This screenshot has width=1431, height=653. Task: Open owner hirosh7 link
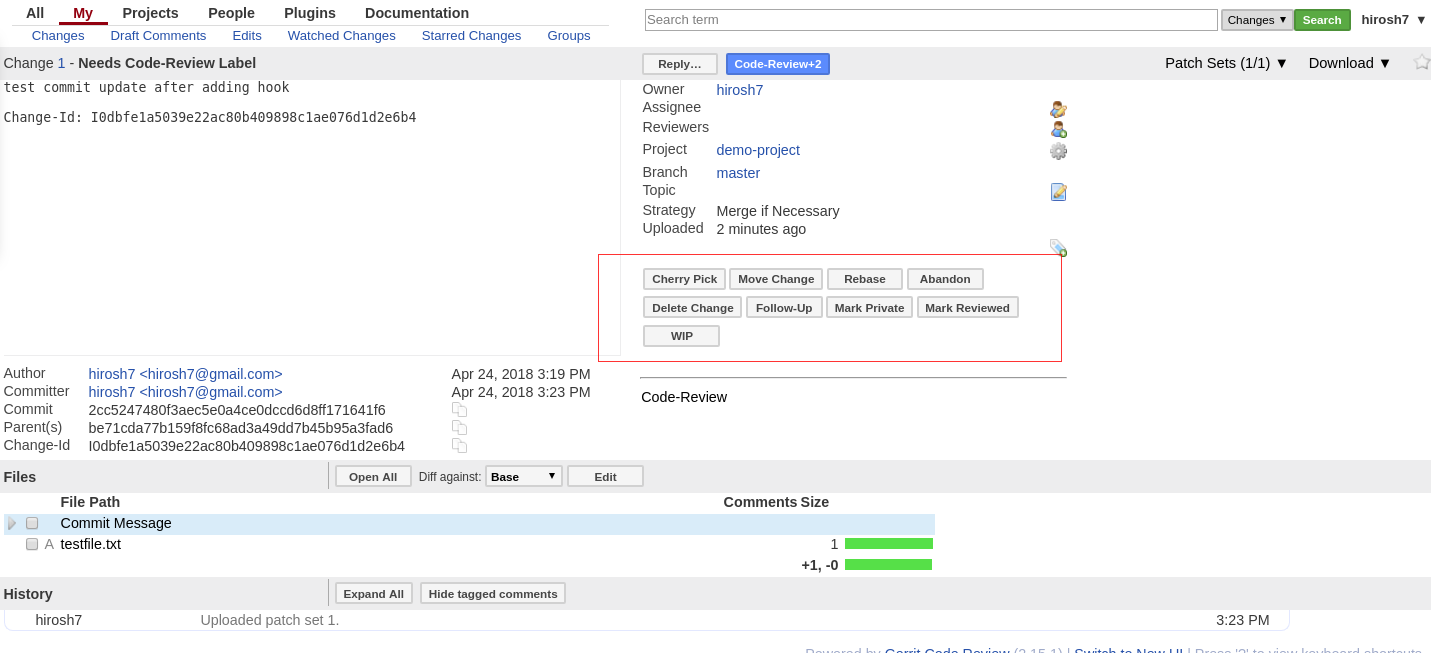tap(740, 90)
